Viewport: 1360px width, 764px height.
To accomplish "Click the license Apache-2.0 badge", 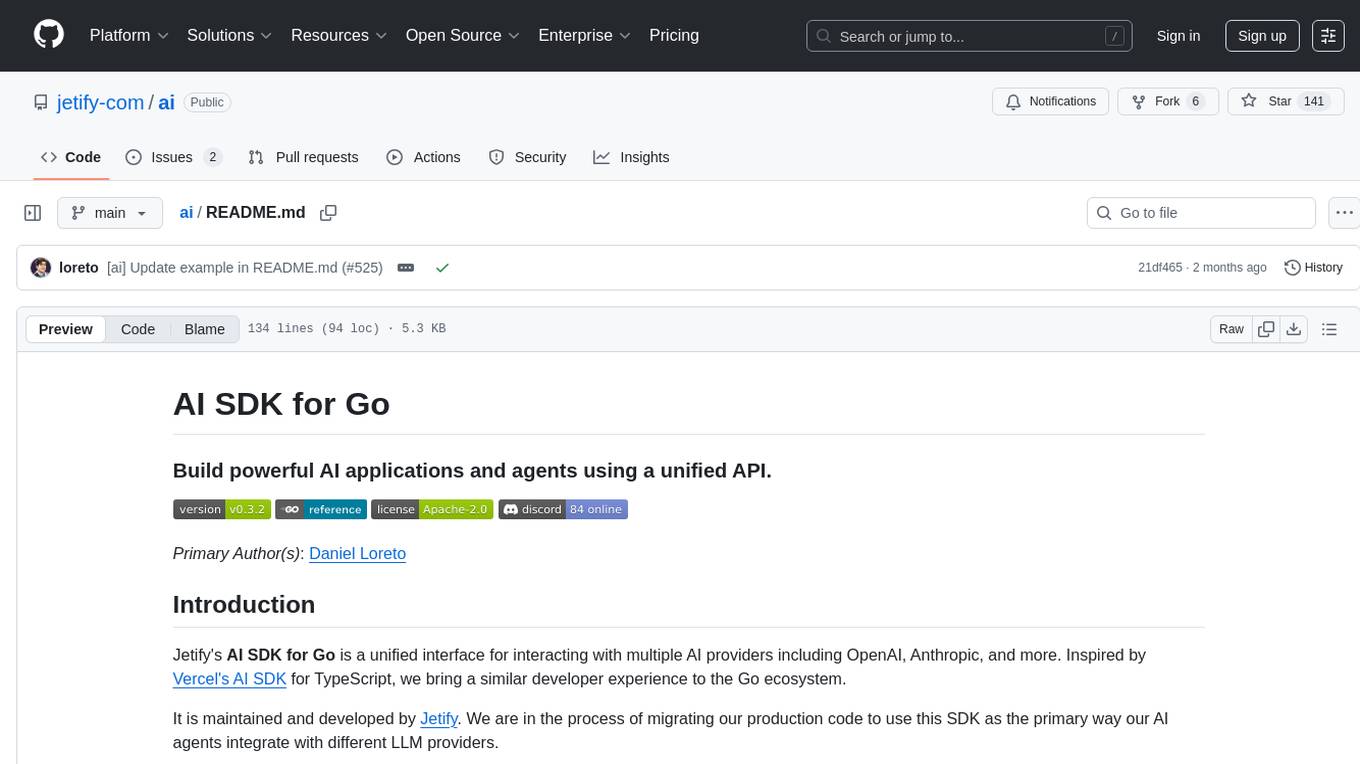I will 432,509.
